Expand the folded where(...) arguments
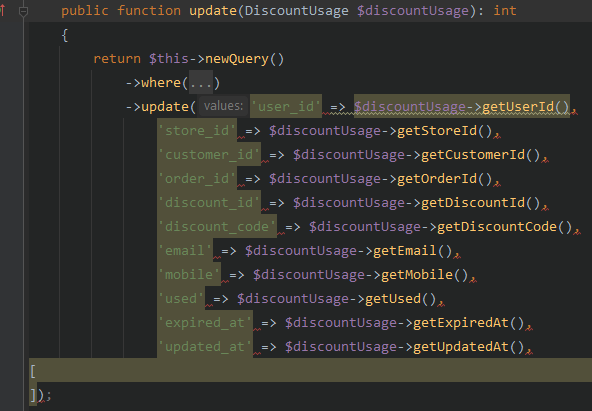The image size is (592, 411). [x=201, y=83]
